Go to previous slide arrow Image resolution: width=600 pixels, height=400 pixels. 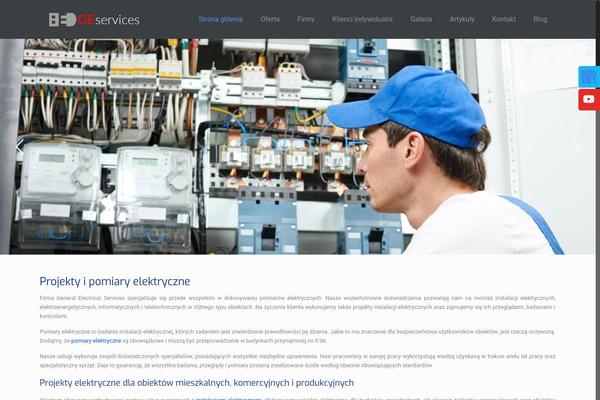(20, 146)
